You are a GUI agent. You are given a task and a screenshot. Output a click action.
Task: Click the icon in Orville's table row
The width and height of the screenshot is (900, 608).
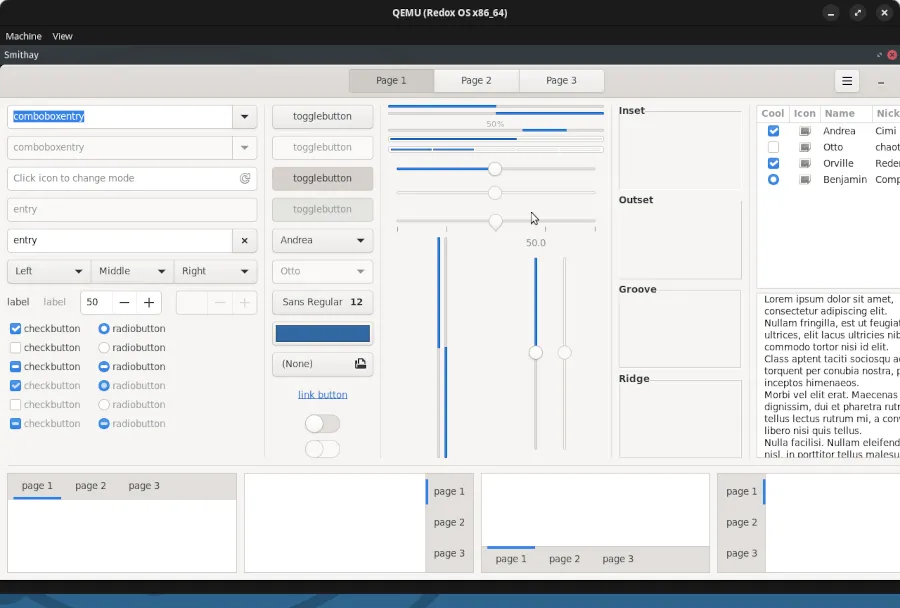[x=805, y=163]
